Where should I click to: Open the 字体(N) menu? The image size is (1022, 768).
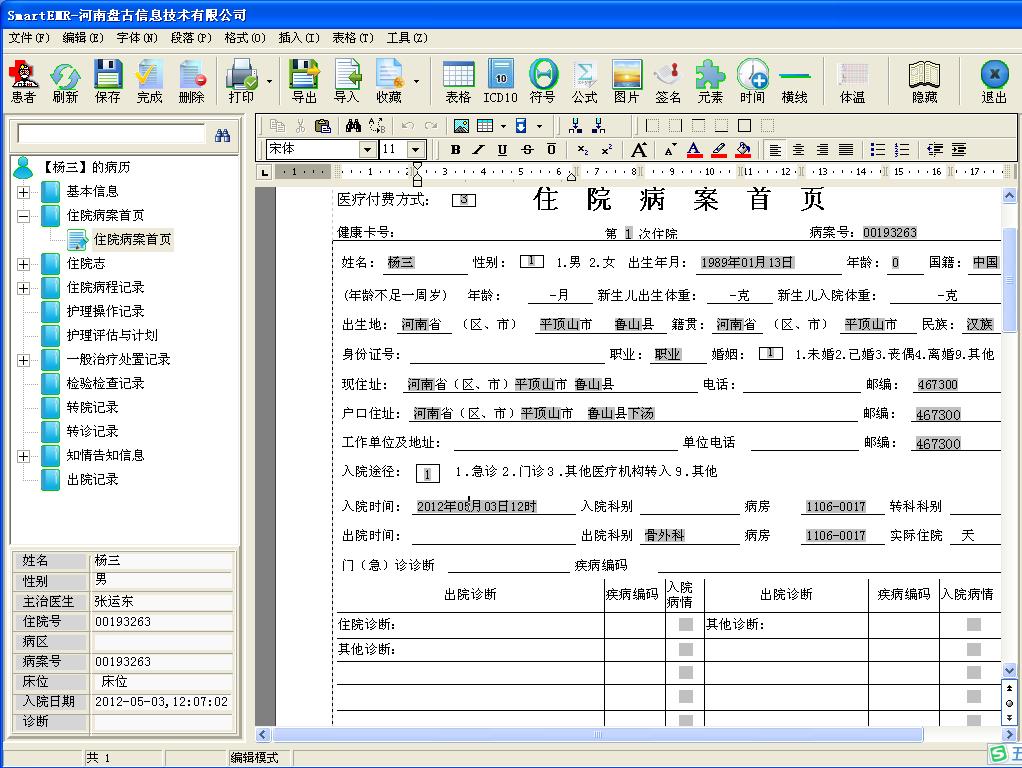[x=137, y=38]
